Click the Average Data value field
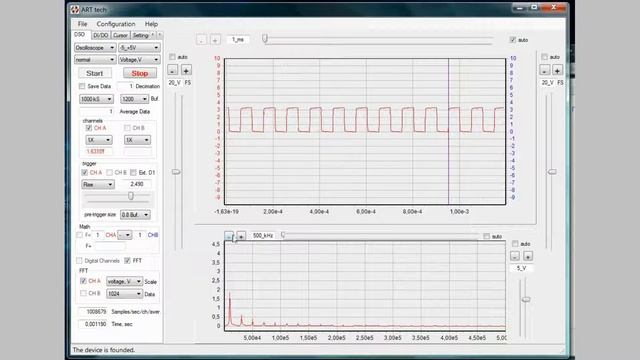Image resolution: width=640 pixels, height=360 pixels. [97, 111]
